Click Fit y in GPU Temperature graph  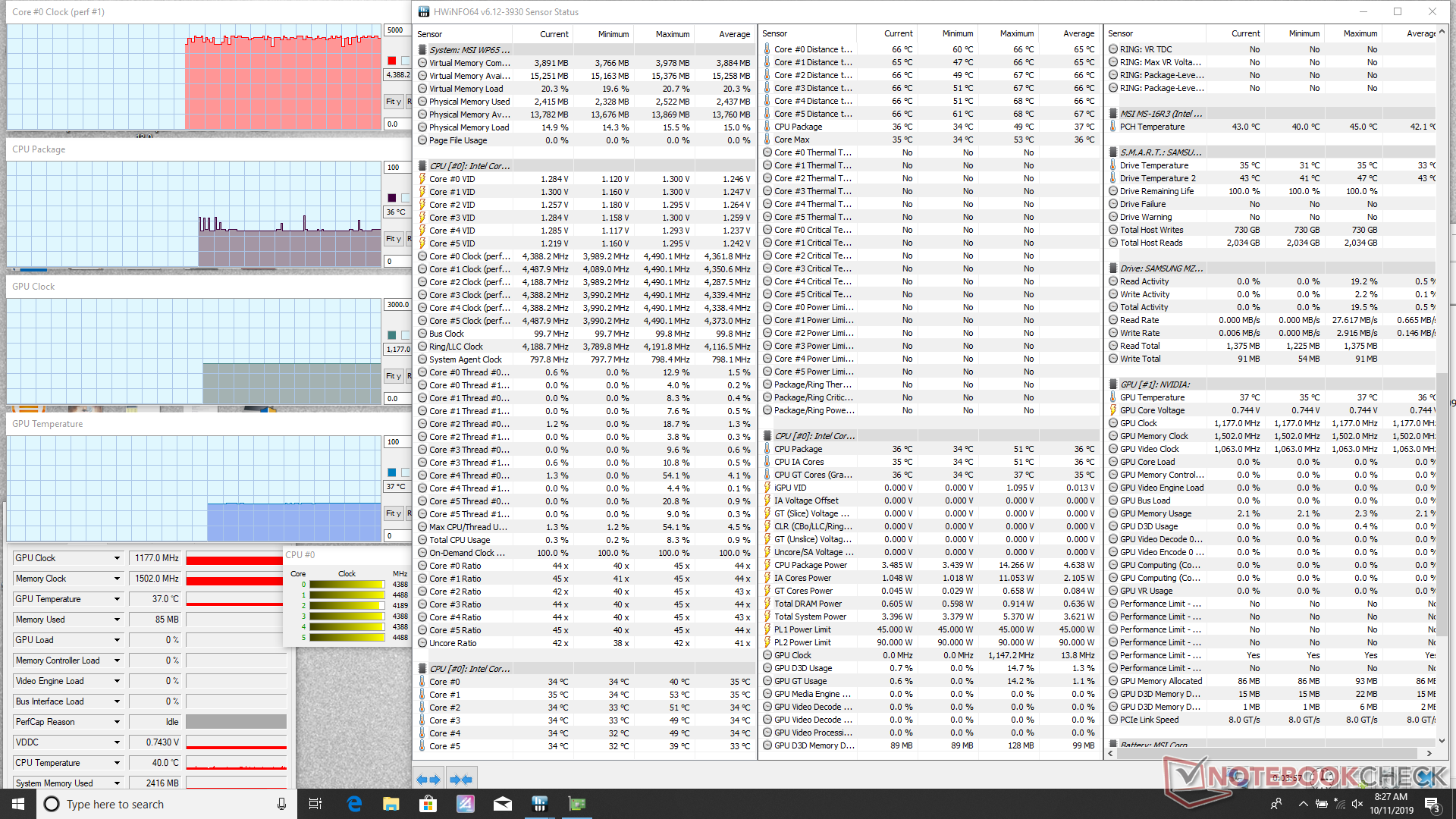[x=394, y=513]
